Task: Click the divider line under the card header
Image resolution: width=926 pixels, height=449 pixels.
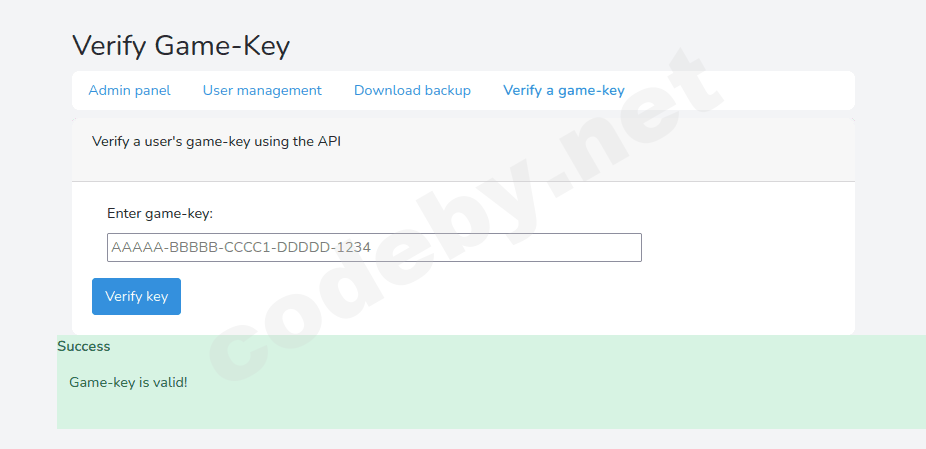Action: pyautogui.click(x=463, y=181)
